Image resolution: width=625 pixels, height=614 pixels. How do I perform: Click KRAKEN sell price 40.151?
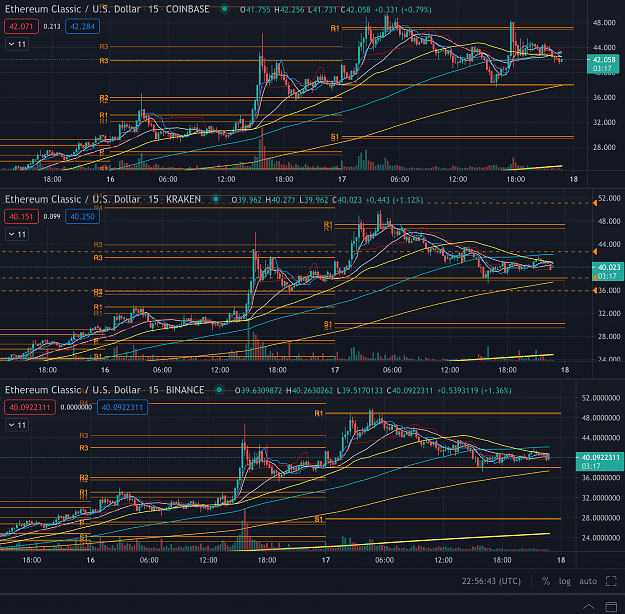(21, 216)
